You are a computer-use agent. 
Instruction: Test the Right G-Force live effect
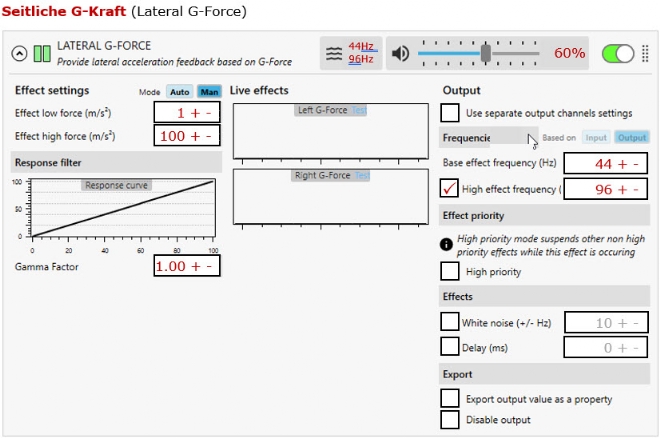pyautogui.click(x=362, y=175)
